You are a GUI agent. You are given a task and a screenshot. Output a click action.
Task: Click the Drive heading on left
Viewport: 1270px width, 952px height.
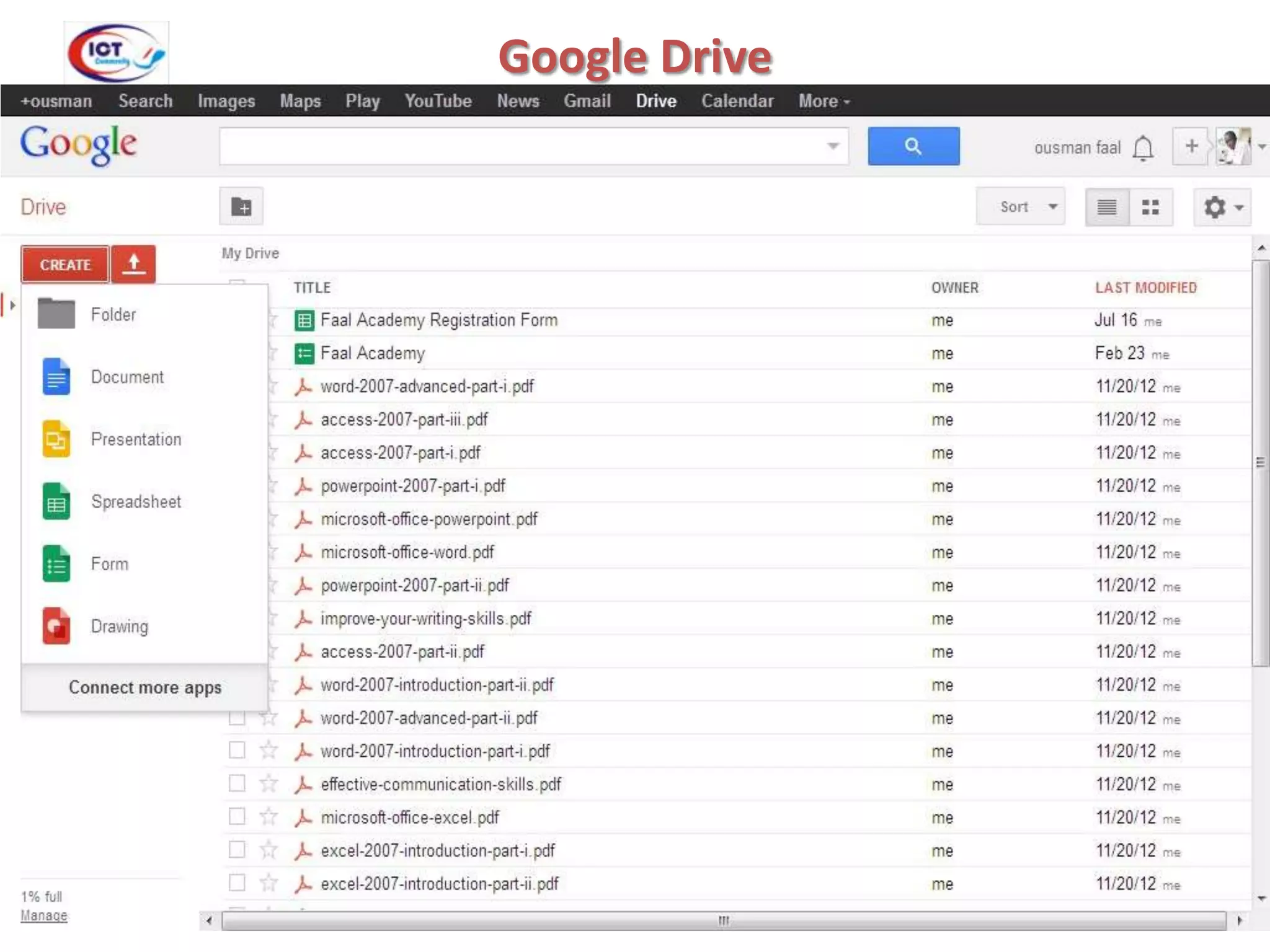pyautogui.click(x=43, y=207)
